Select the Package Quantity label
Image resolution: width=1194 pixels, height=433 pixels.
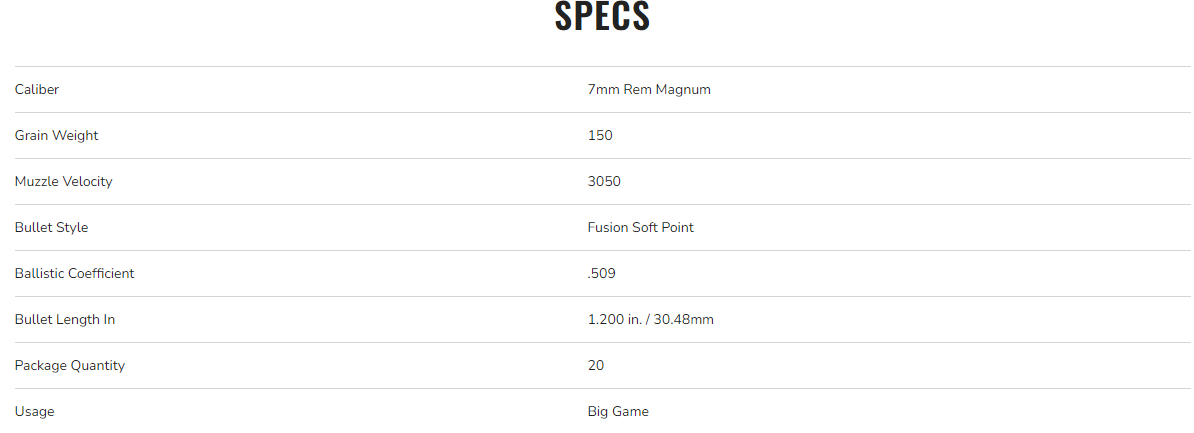pos(69,366)
